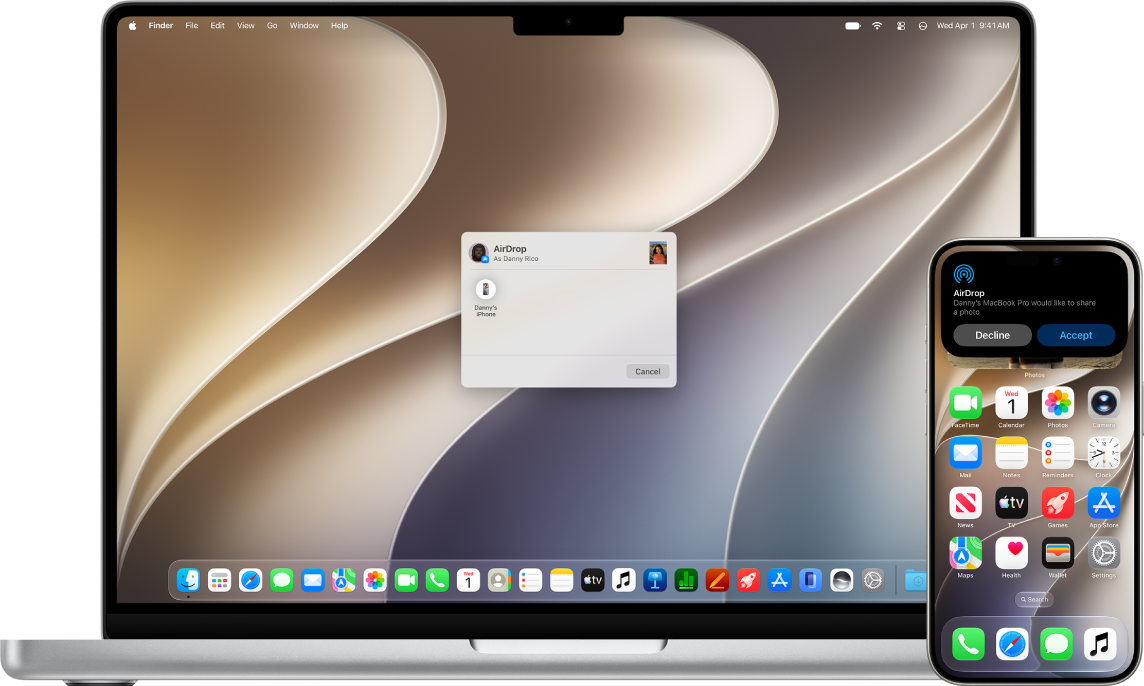Open Music from the Mac dock
Image resolution: width=1144 pixels, height=686 pixels.
click(624, 580)
